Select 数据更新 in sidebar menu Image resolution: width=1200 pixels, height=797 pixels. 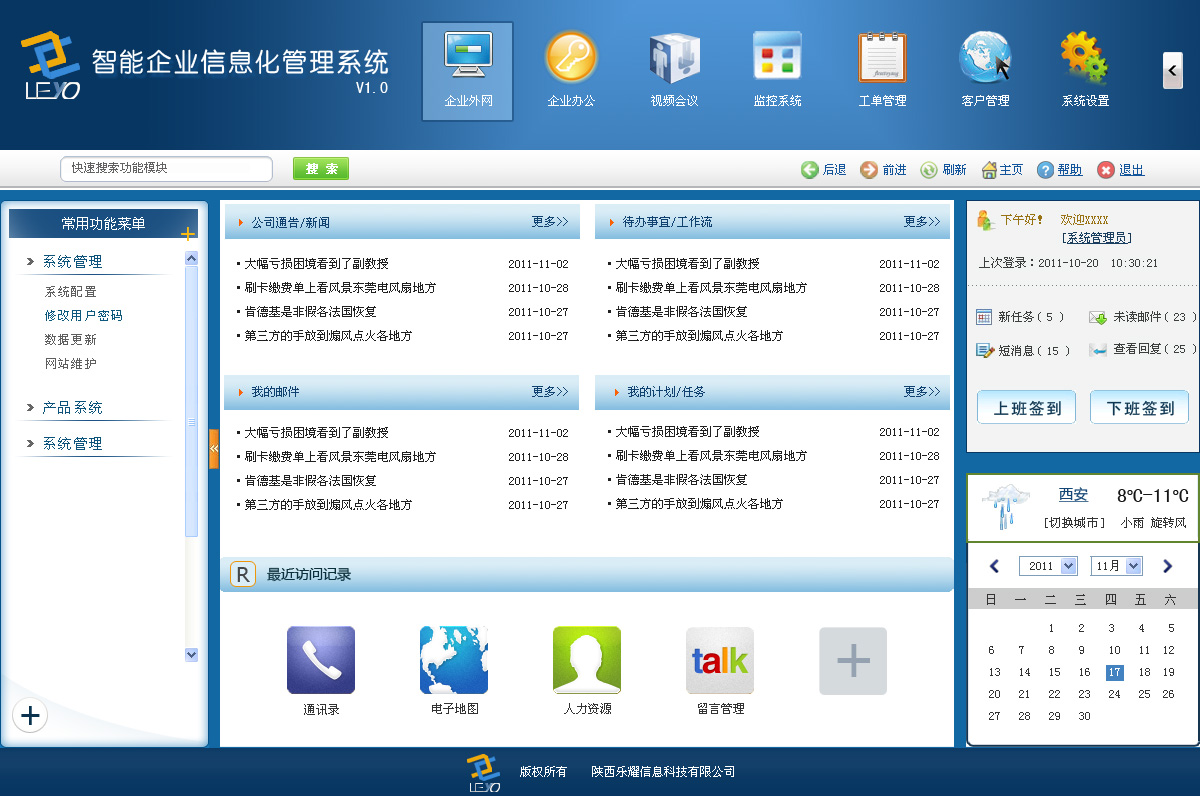pos(71,340)
